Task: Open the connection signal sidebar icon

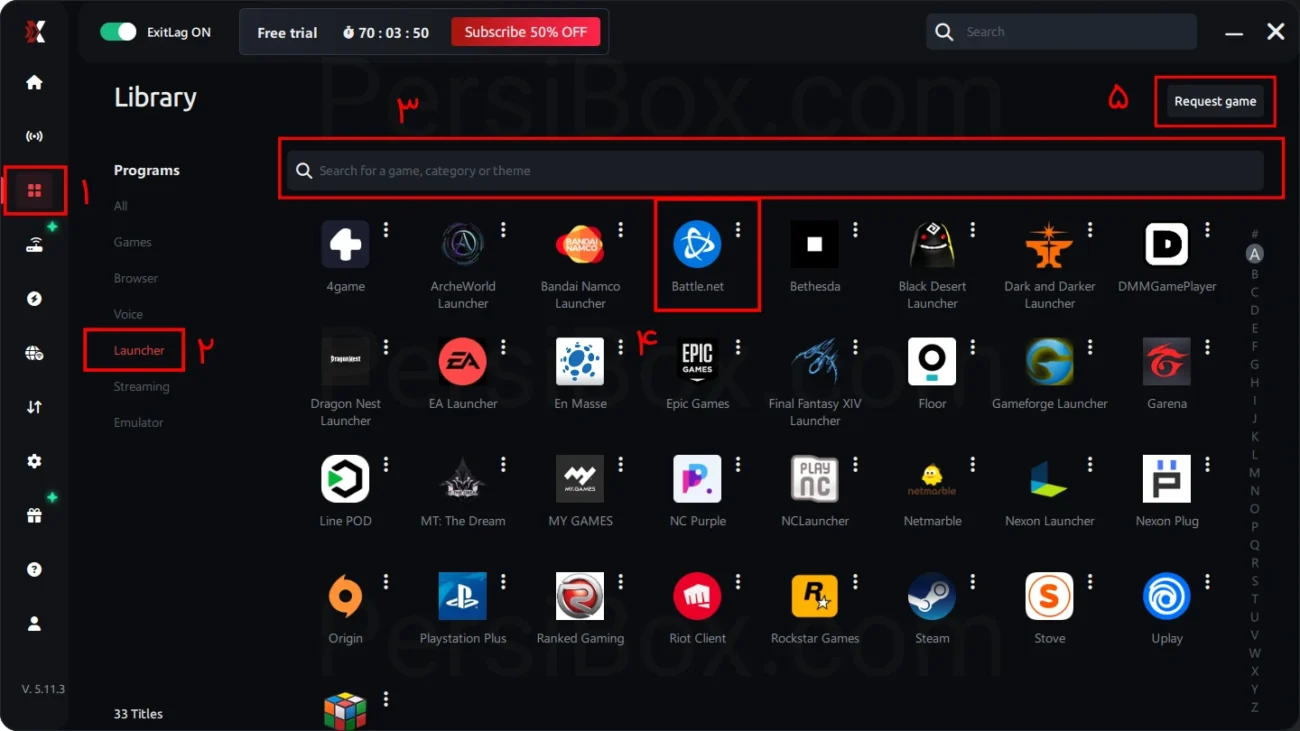Action: pyautogui.click(x=34, y=136)
